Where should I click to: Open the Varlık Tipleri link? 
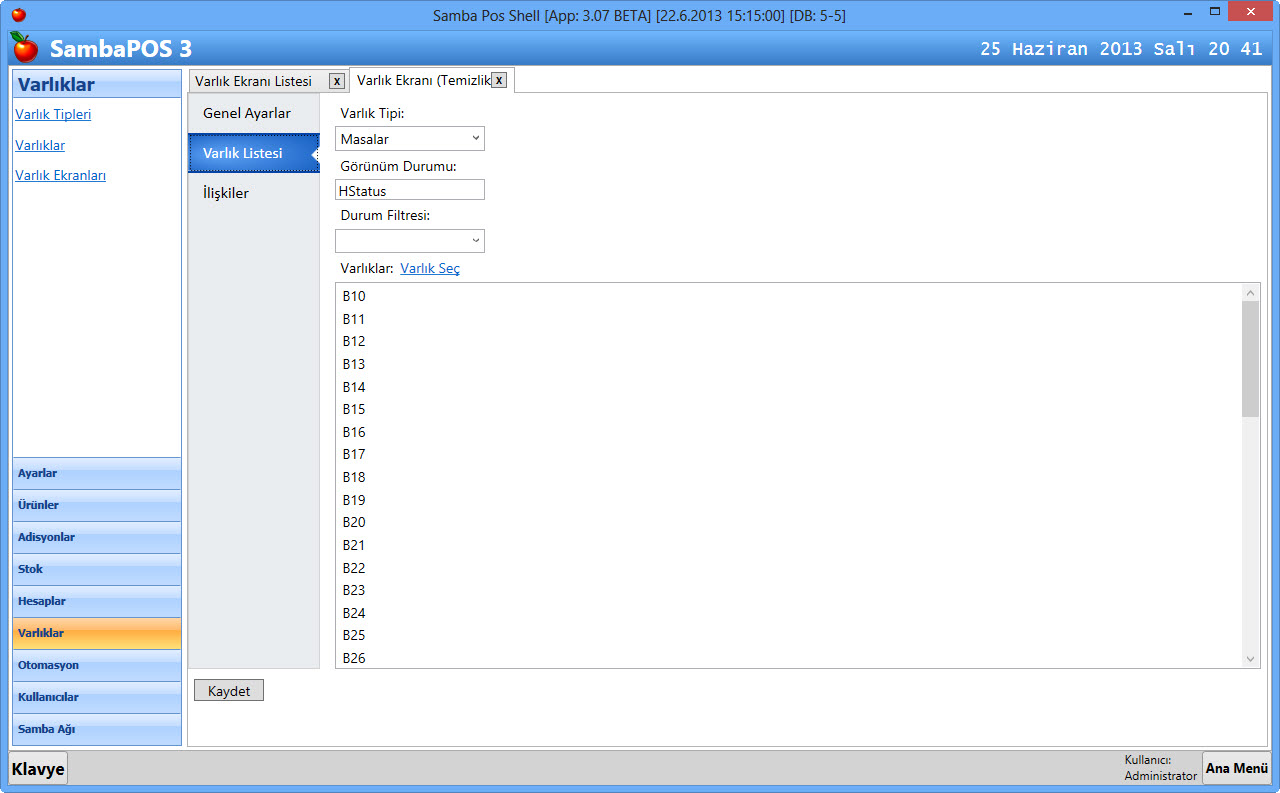point(53,114)
